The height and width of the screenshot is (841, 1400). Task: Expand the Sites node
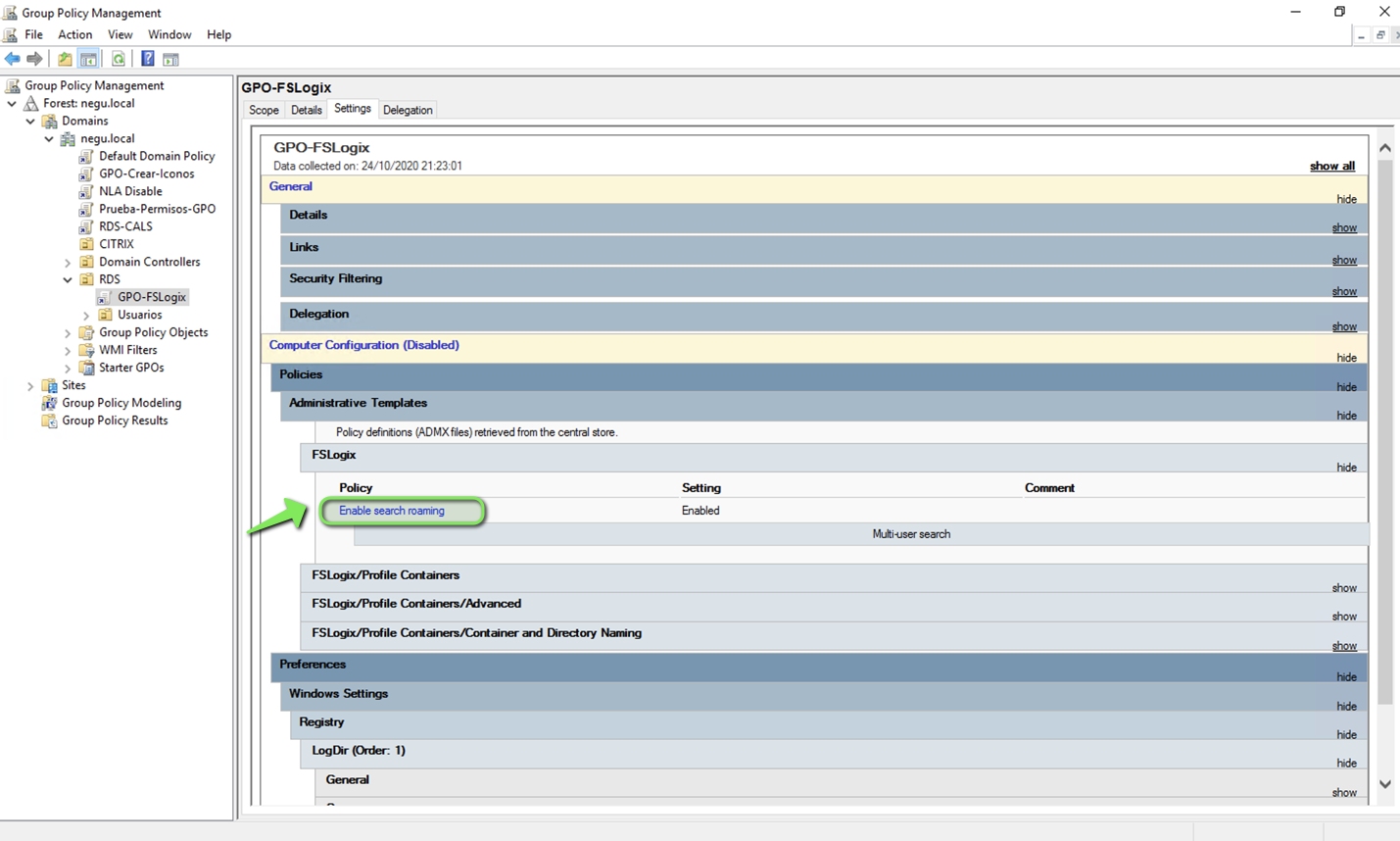(x=30, y=385)
